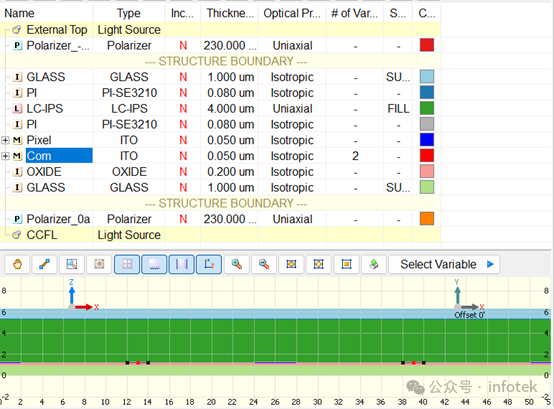Open the Select Variable dropdown
The image size is (554, 409).
coord(444,264)
